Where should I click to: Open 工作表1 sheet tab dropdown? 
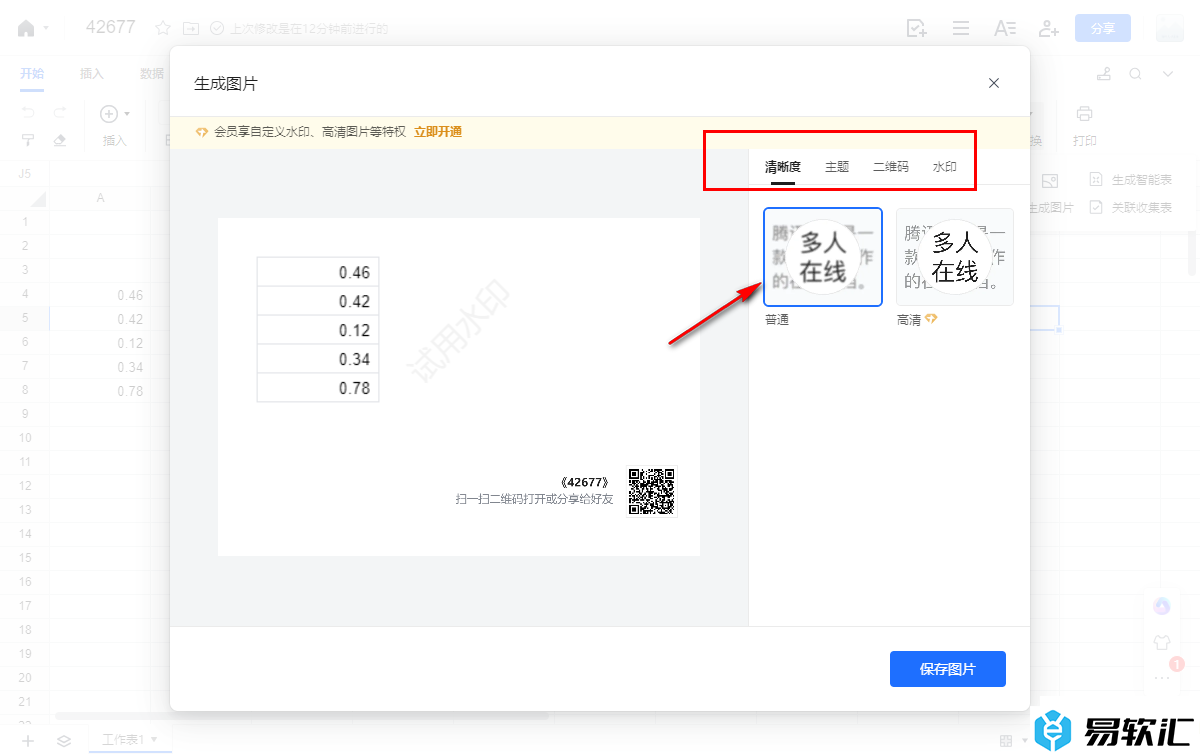pos(154,740)
